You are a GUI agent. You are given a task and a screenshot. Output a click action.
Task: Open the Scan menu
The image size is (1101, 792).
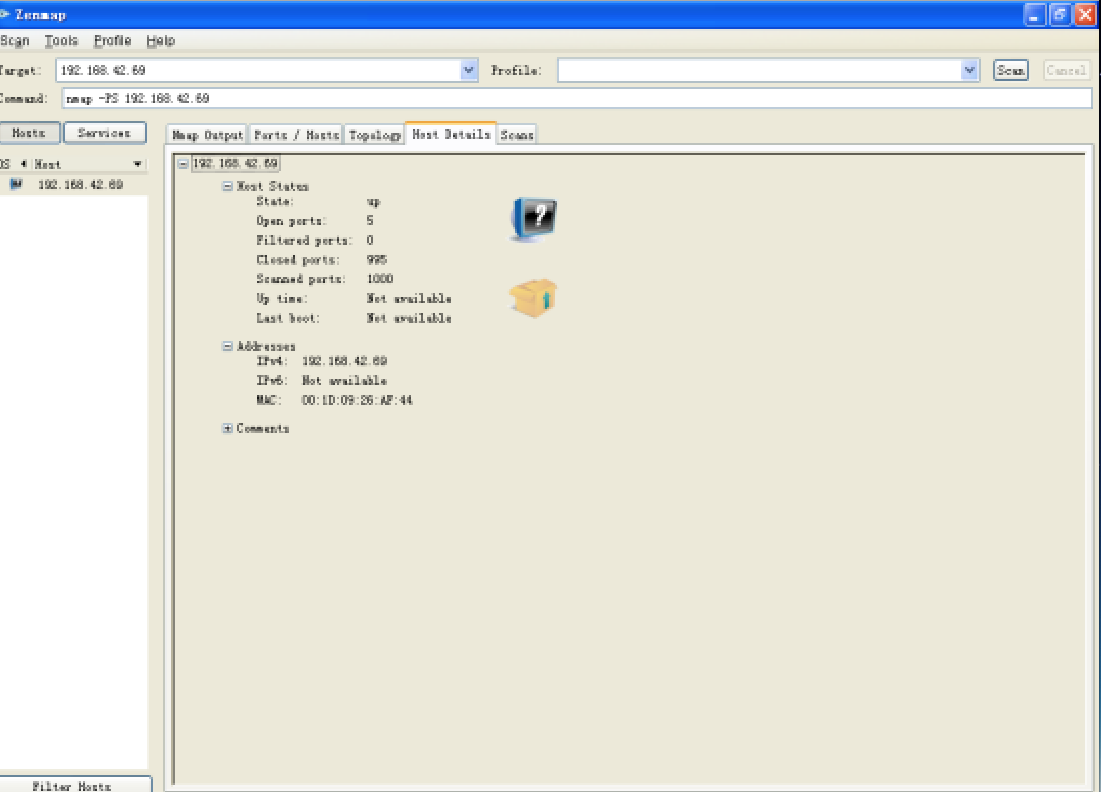click(x=15, y=41)
